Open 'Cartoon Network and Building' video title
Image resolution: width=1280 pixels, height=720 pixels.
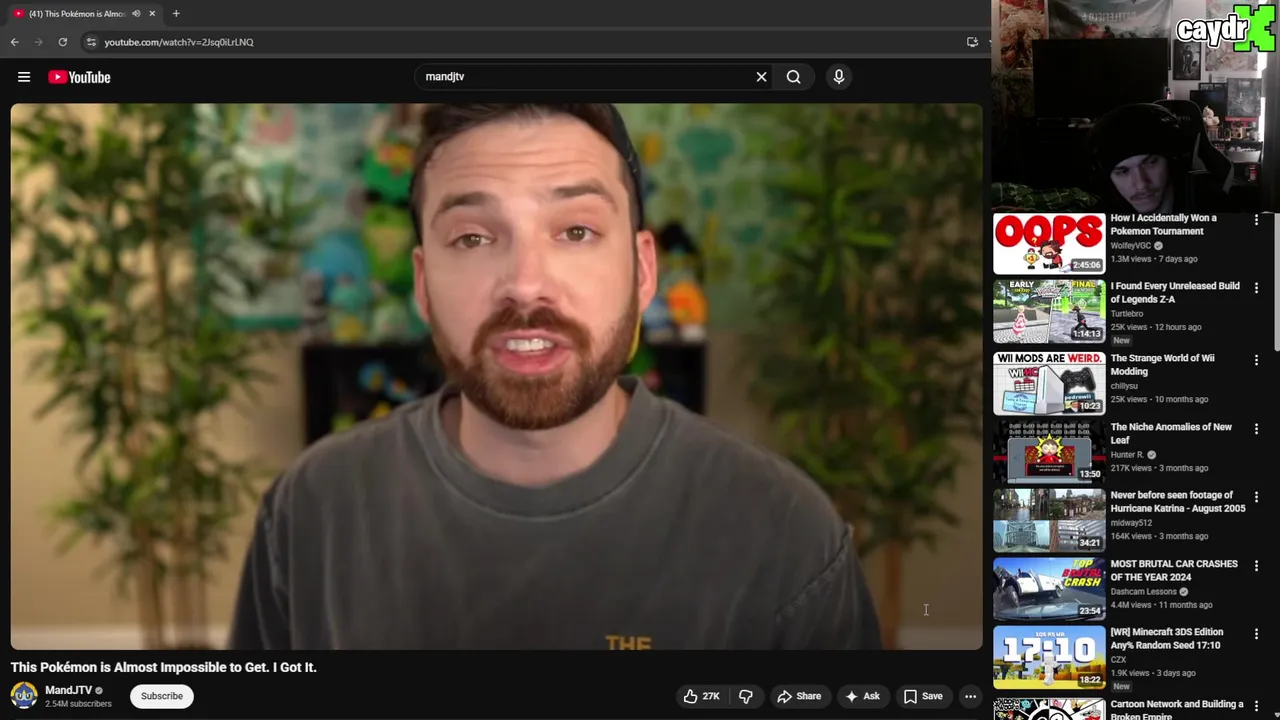click(1177, 709)
